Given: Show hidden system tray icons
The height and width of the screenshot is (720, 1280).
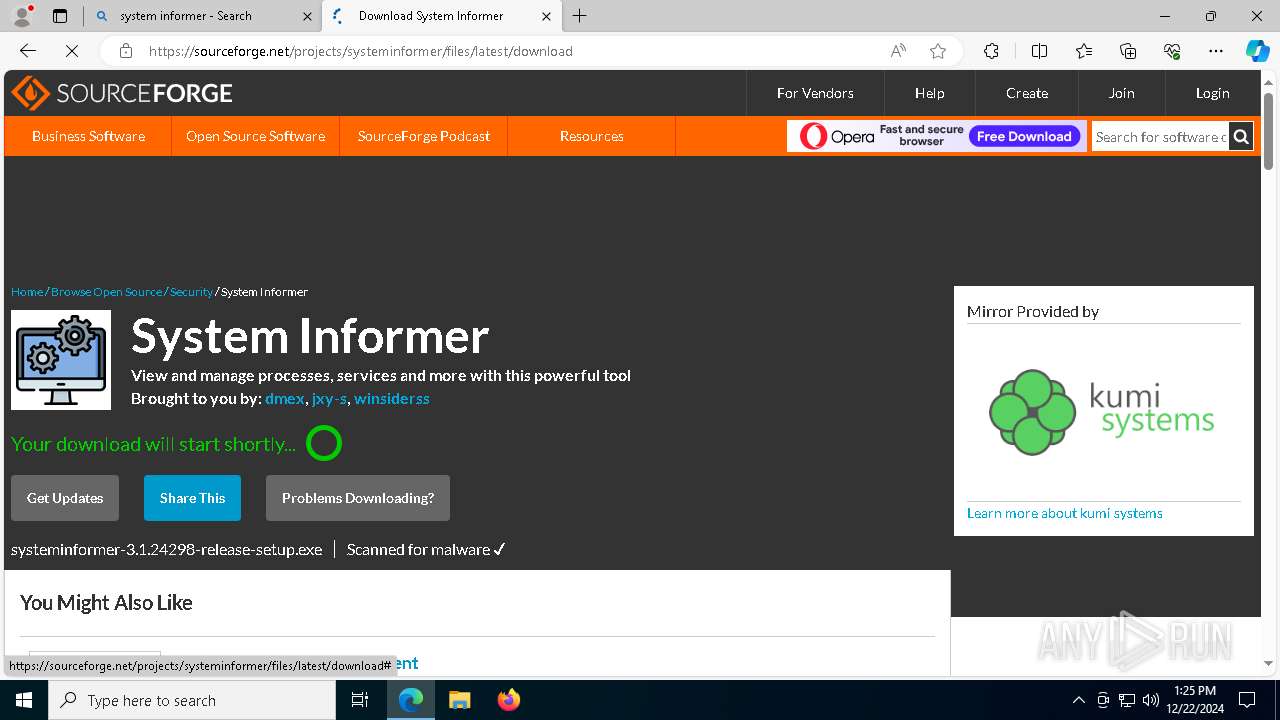Looking at the screenshot, I should coord(1078,700).
